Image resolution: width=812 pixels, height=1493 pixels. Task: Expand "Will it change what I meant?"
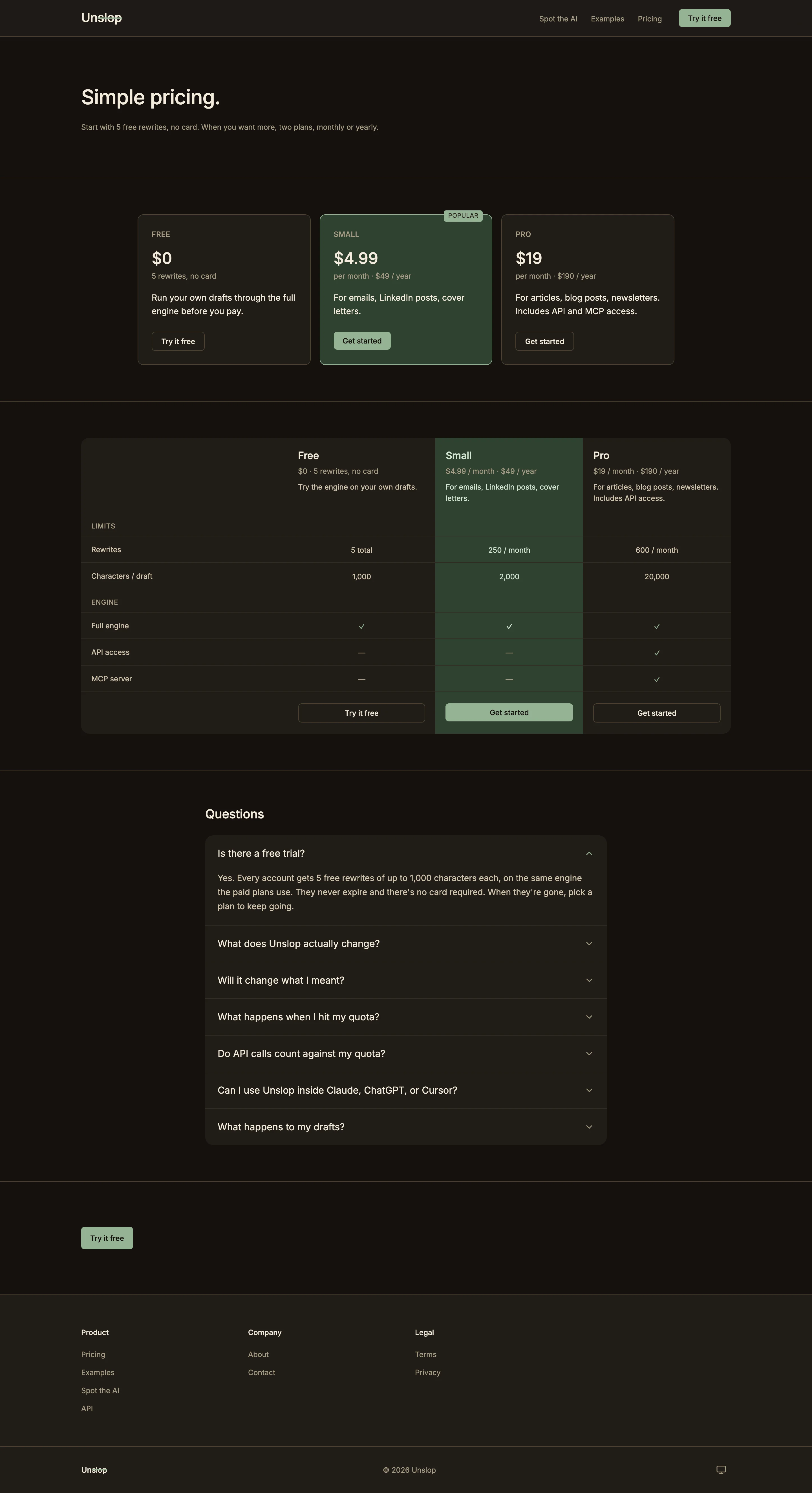(406, 980)
